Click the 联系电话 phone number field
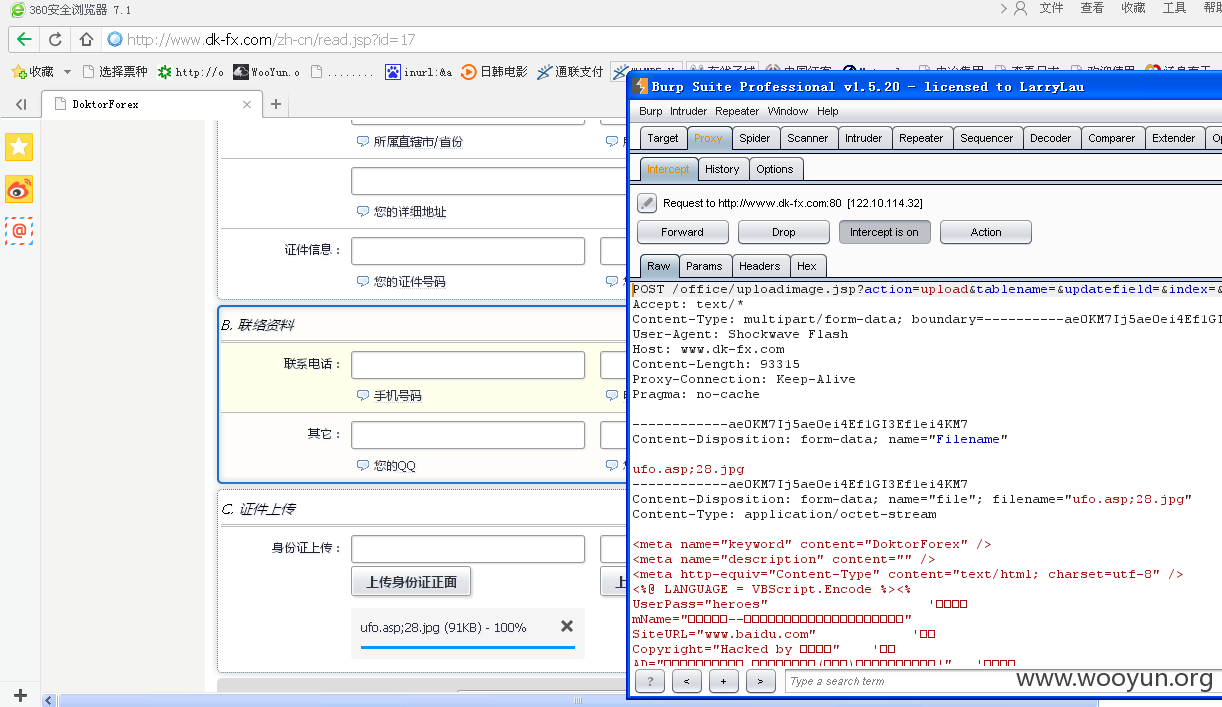 (x=468, y=365)
